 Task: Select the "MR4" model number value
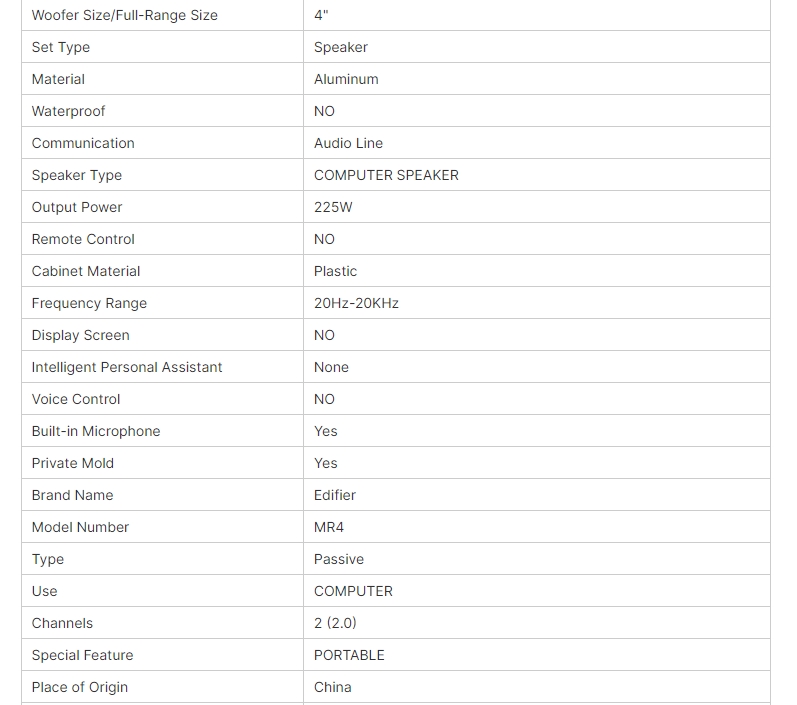(329, 527)
